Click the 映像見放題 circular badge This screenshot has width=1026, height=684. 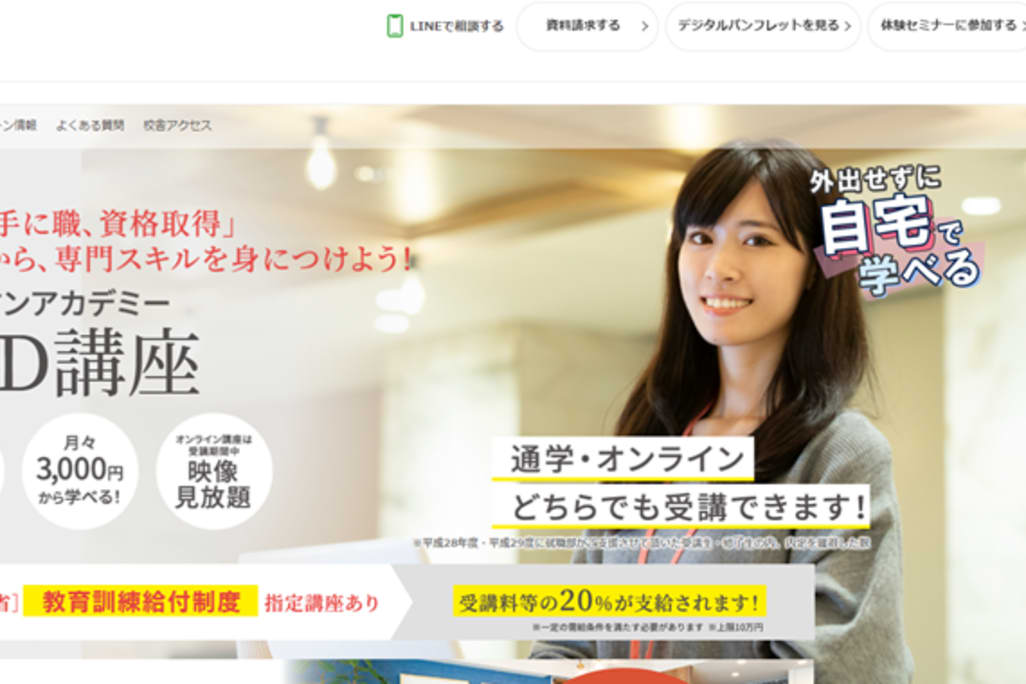pos(213,471)
